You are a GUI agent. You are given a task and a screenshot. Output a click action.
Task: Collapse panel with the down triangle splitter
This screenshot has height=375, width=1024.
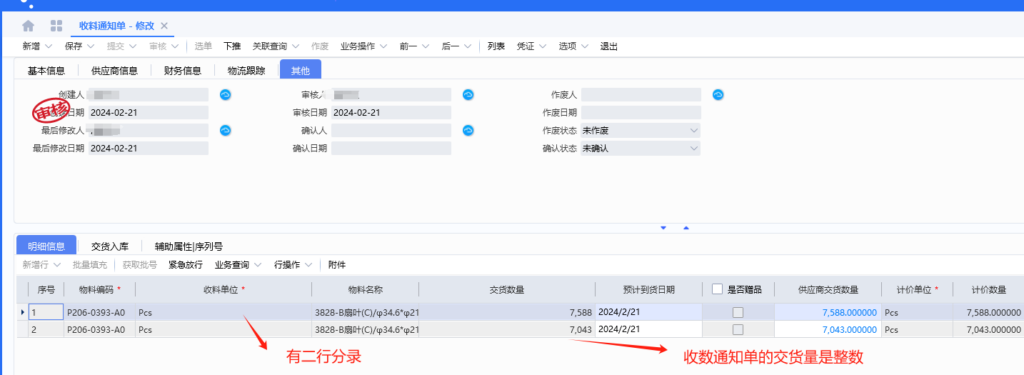pyautogui.click(x=664, y=228)
